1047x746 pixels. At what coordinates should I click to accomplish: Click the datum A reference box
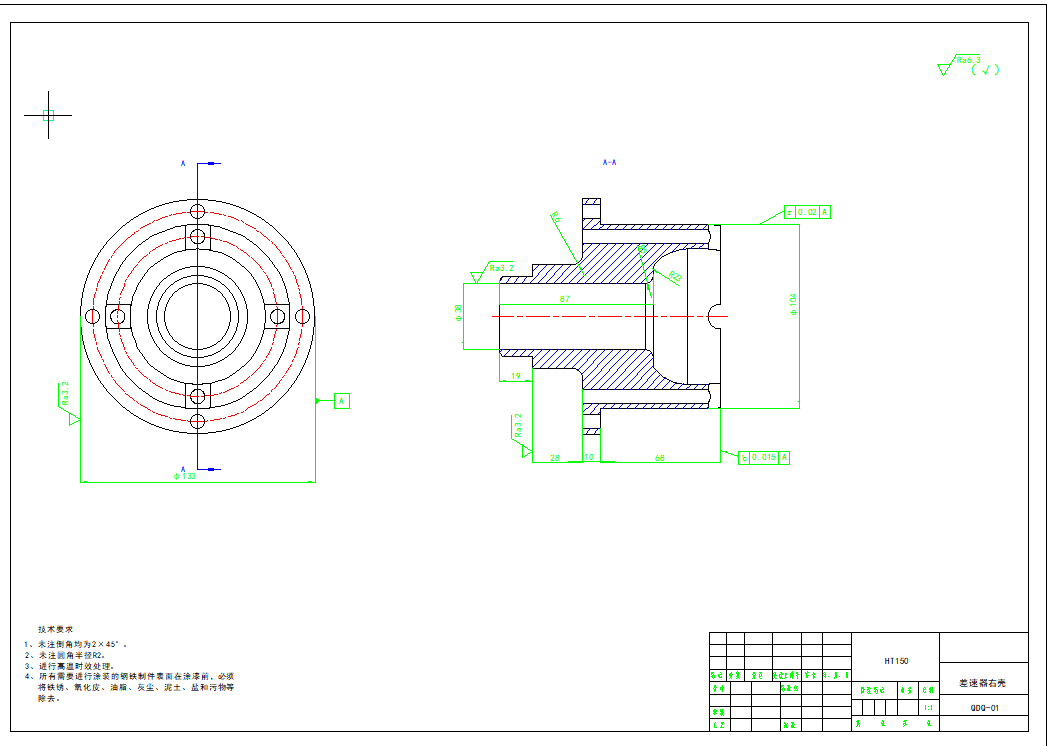(342, 401)
